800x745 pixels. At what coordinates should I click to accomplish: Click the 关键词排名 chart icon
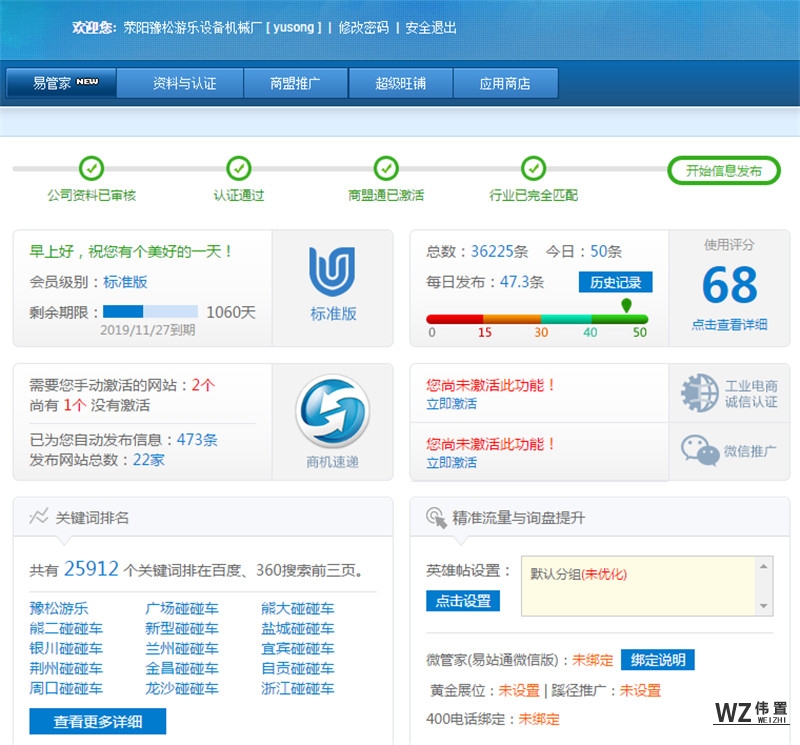point(39,517)
